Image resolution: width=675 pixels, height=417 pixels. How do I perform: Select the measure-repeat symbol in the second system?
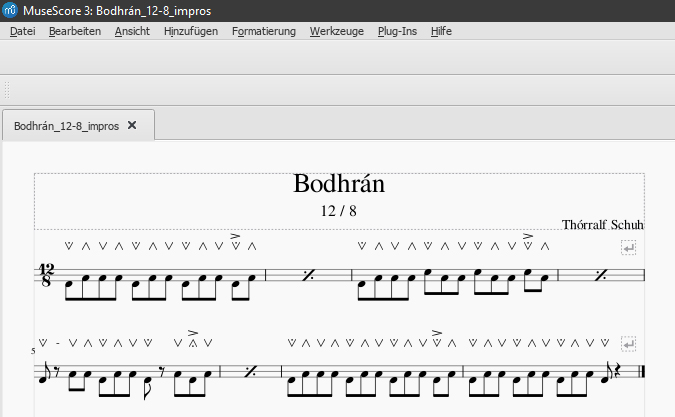tap(250, 372)
